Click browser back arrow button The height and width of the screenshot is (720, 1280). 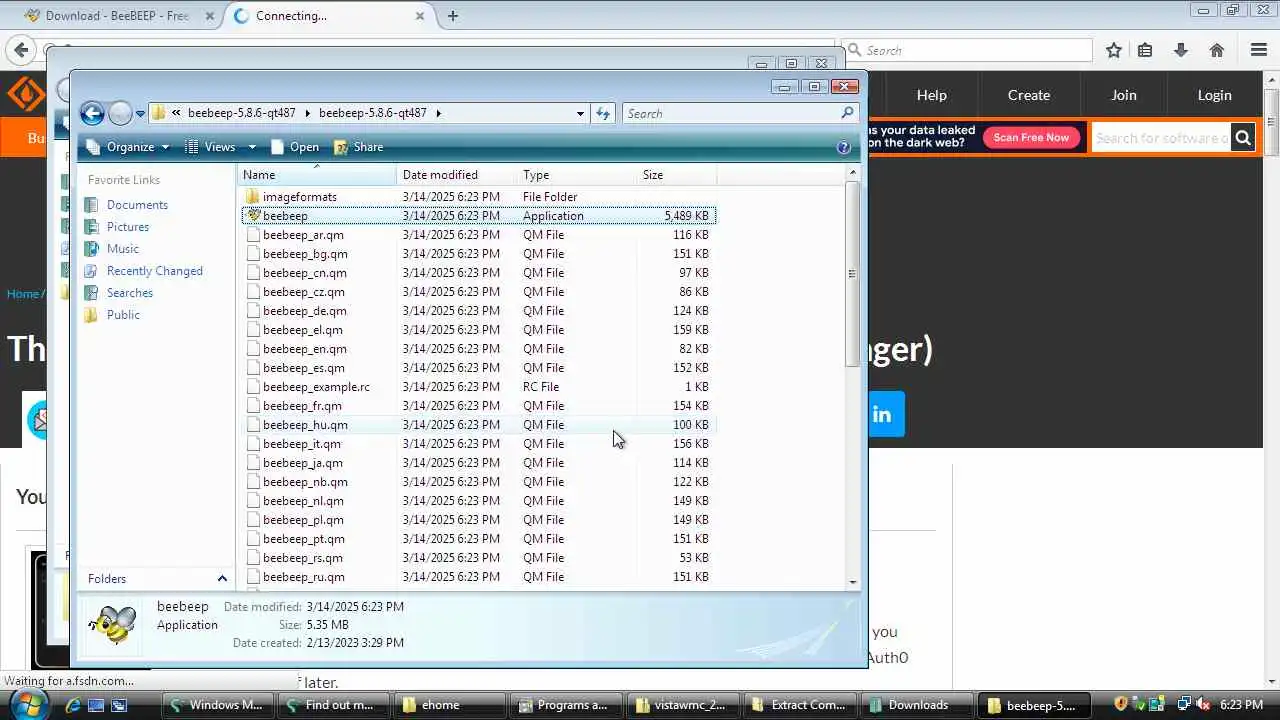pyautogui.click(x=20, y=49)
